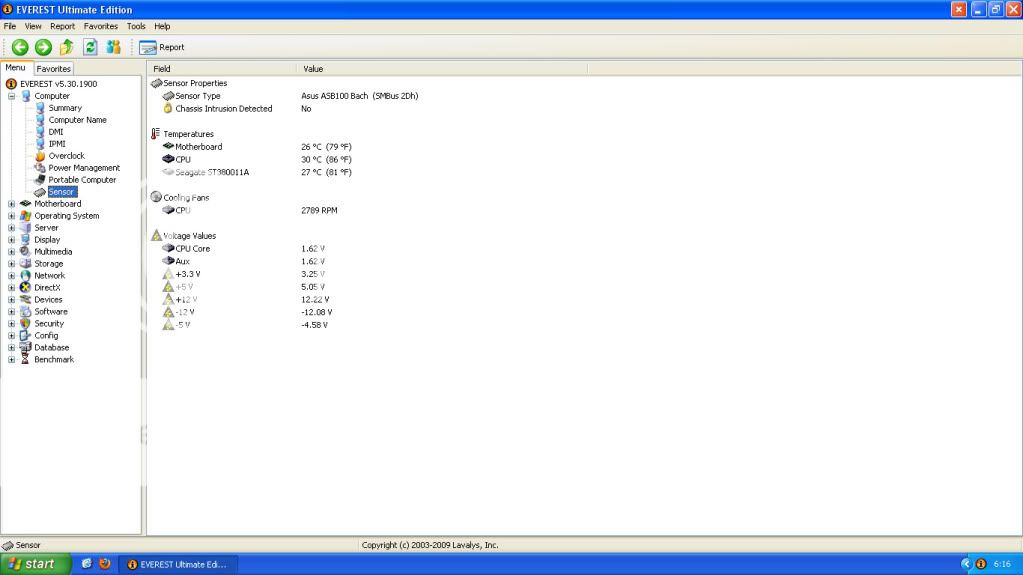Screen dimensions: 1023x575
Task: Expand the Storage tree node
Action: (x=11, y=264)
